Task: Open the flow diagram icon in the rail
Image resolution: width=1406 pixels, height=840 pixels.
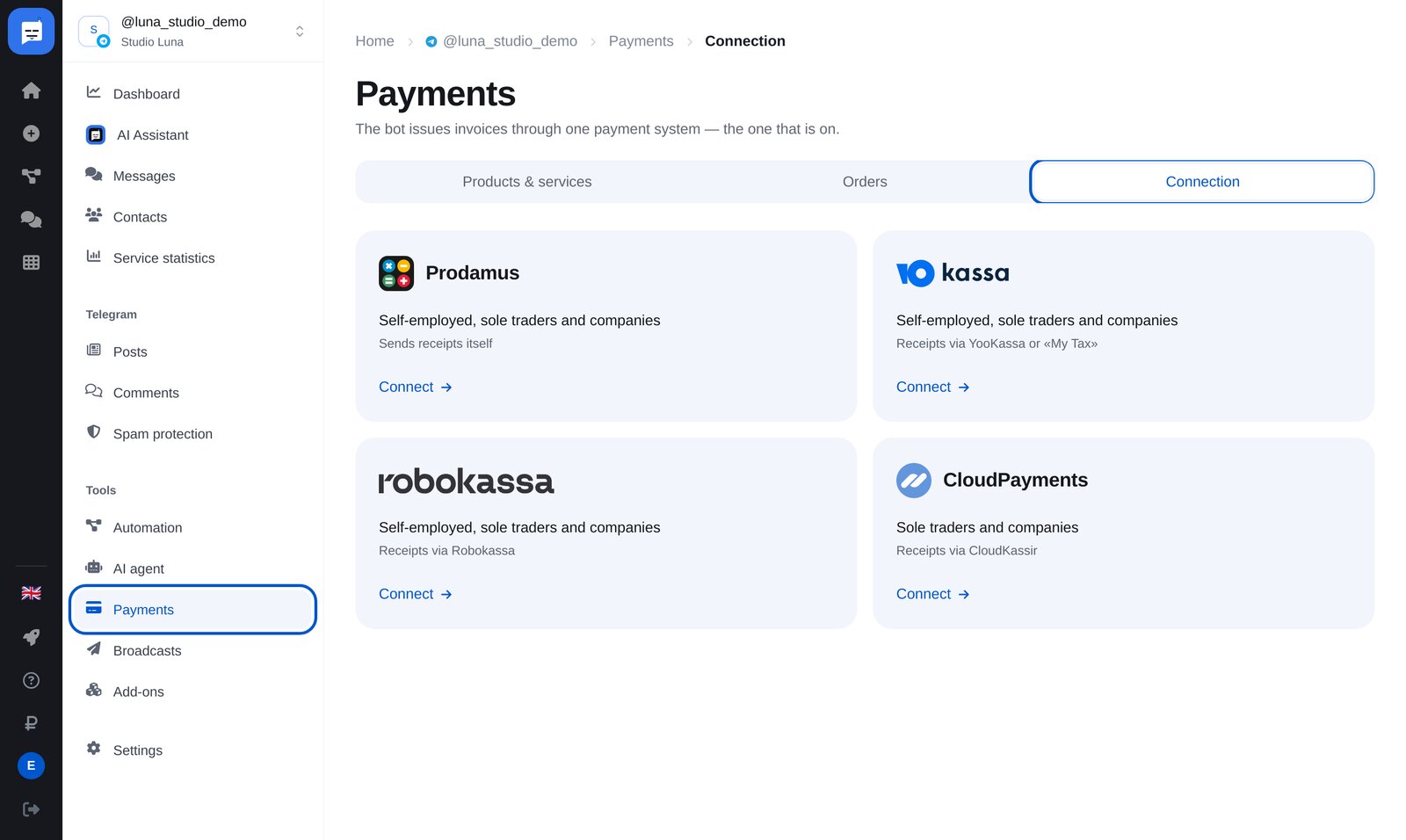Action: pos(31,177)
